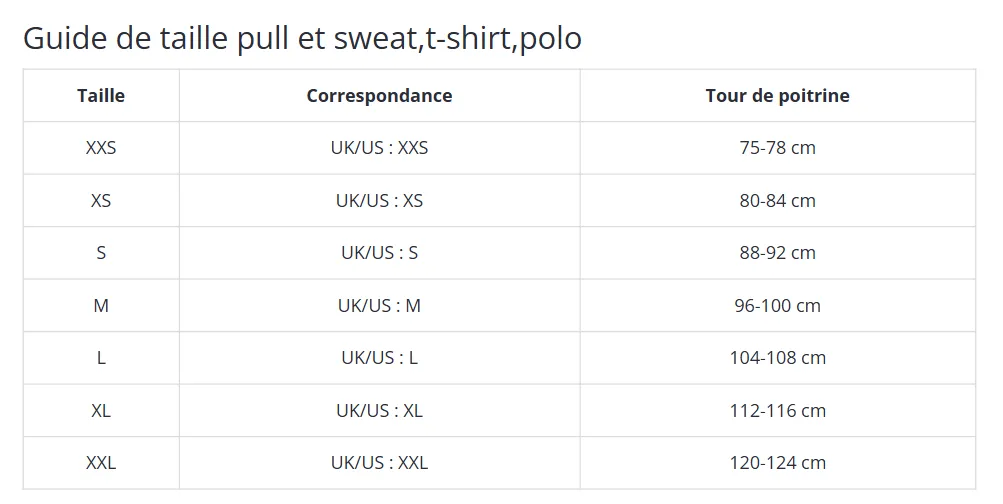The height and width of the screenshot is (504, 1003).
Task: Click the '96-100 cm' chest measurement
Action: pos(777,306)
